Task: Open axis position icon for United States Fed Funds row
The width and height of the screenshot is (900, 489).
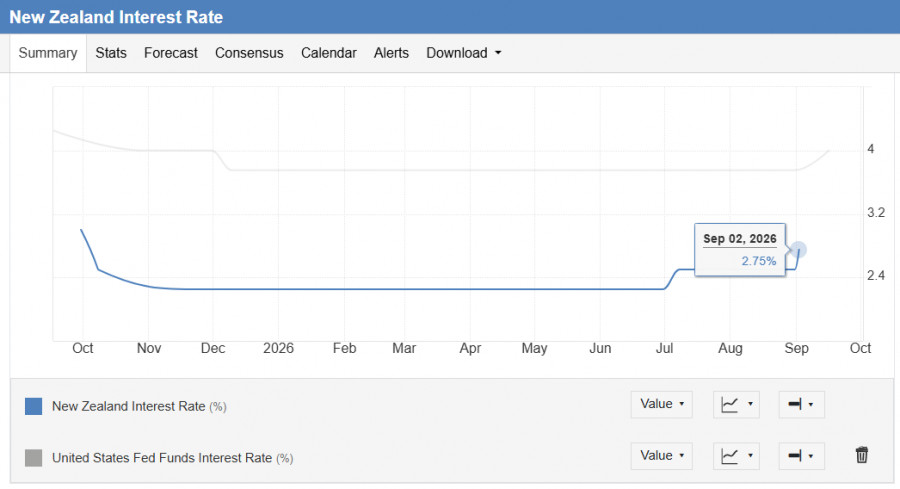Action: pos(801,456)
